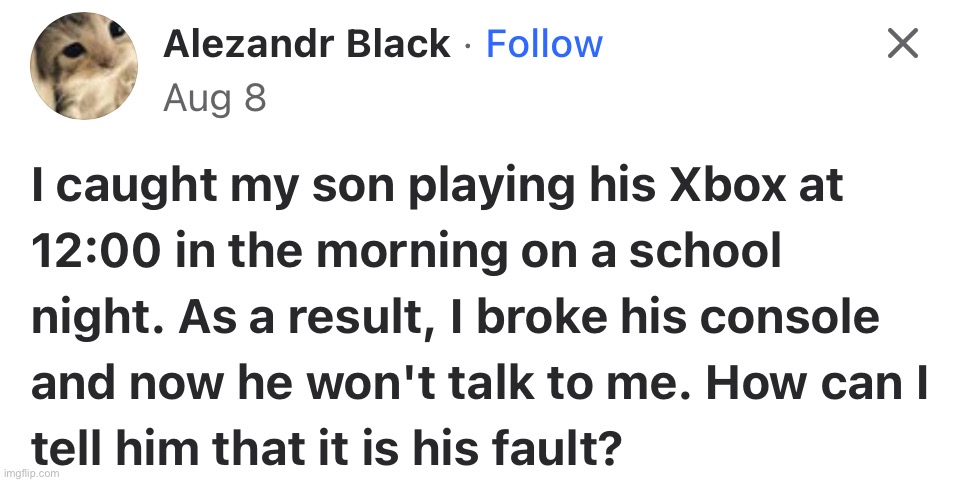Viewport: 960px width, 482px height.
Task: Open Alezandr Black's profile name
Action: click(x=306, y=44)
